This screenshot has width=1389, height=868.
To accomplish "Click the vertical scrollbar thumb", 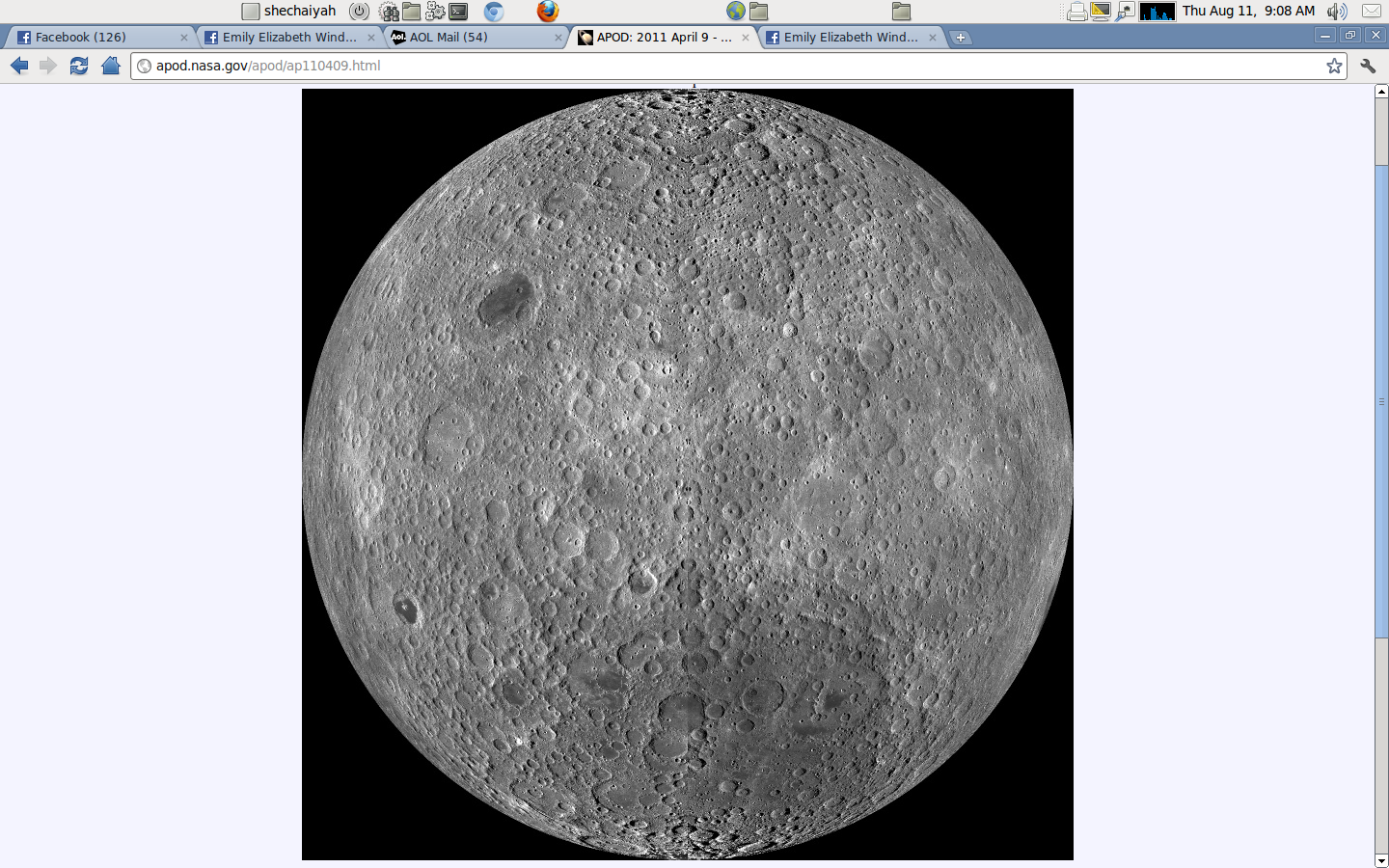I will (x=1381, y=401).
